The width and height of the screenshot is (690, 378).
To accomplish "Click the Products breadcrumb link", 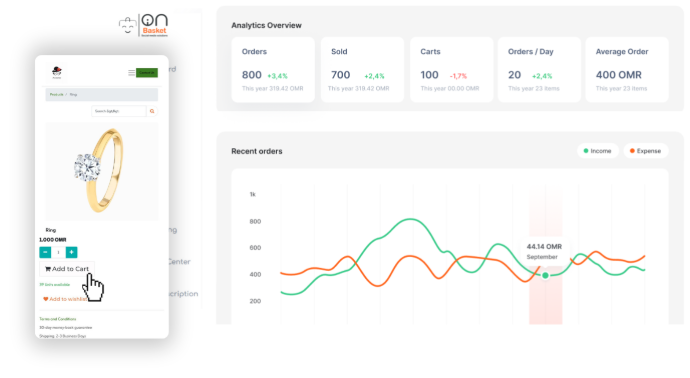I will 56,95.
